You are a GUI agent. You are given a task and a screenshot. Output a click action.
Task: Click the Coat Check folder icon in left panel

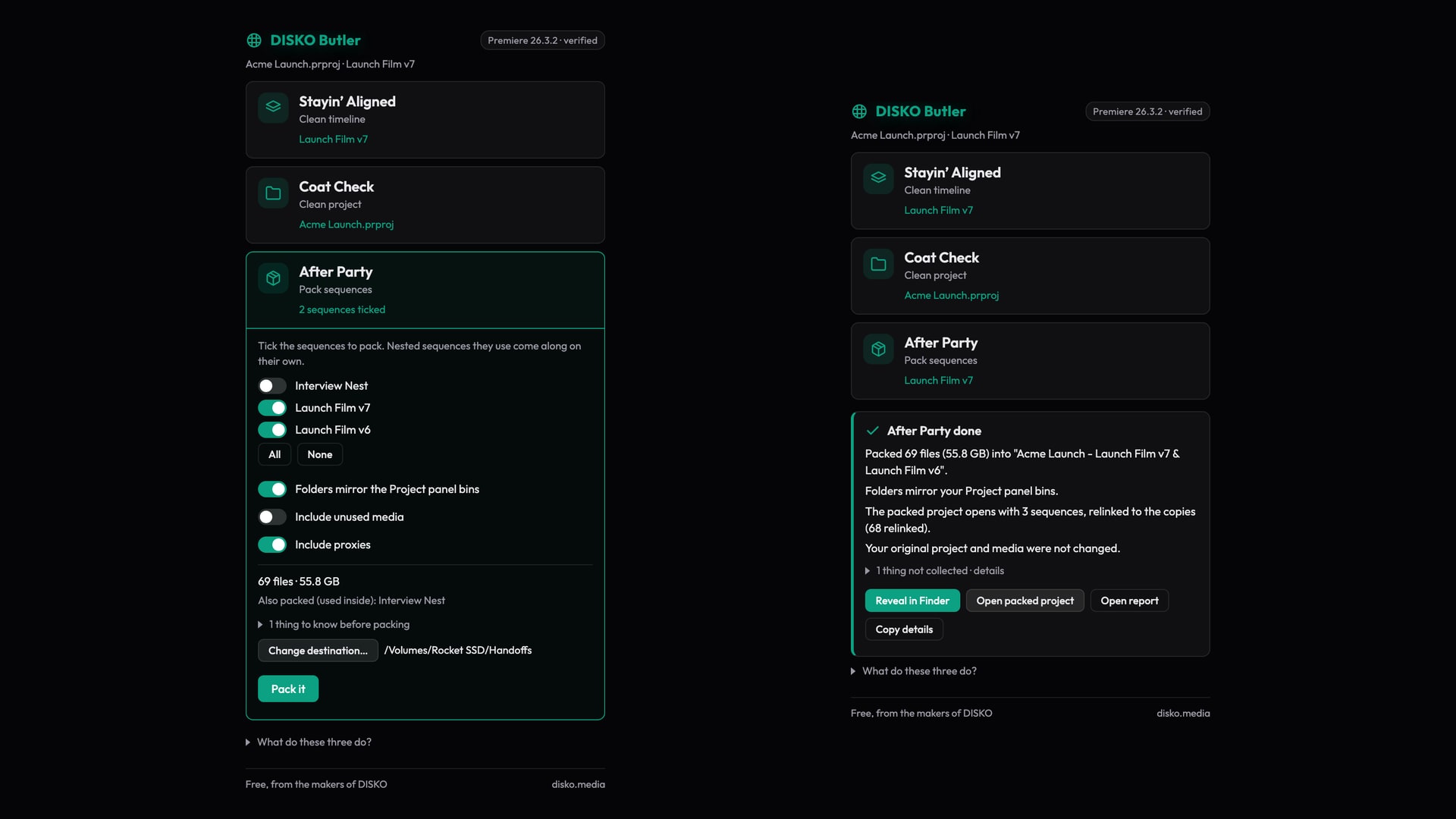pyautogui.click(x=273, y=193)
